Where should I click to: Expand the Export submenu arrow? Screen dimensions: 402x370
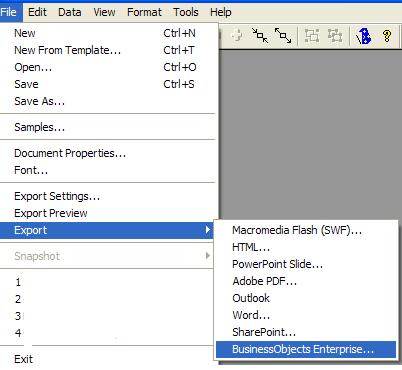point(208,230)
